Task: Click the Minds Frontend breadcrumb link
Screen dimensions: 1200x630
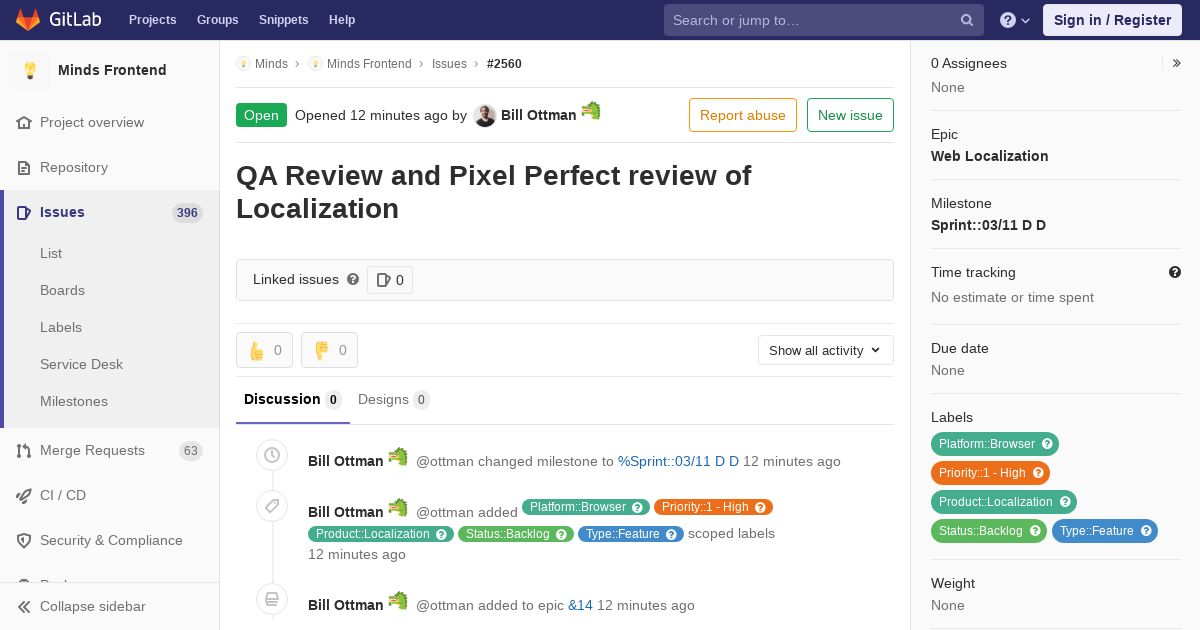Action: coord(369,64)
